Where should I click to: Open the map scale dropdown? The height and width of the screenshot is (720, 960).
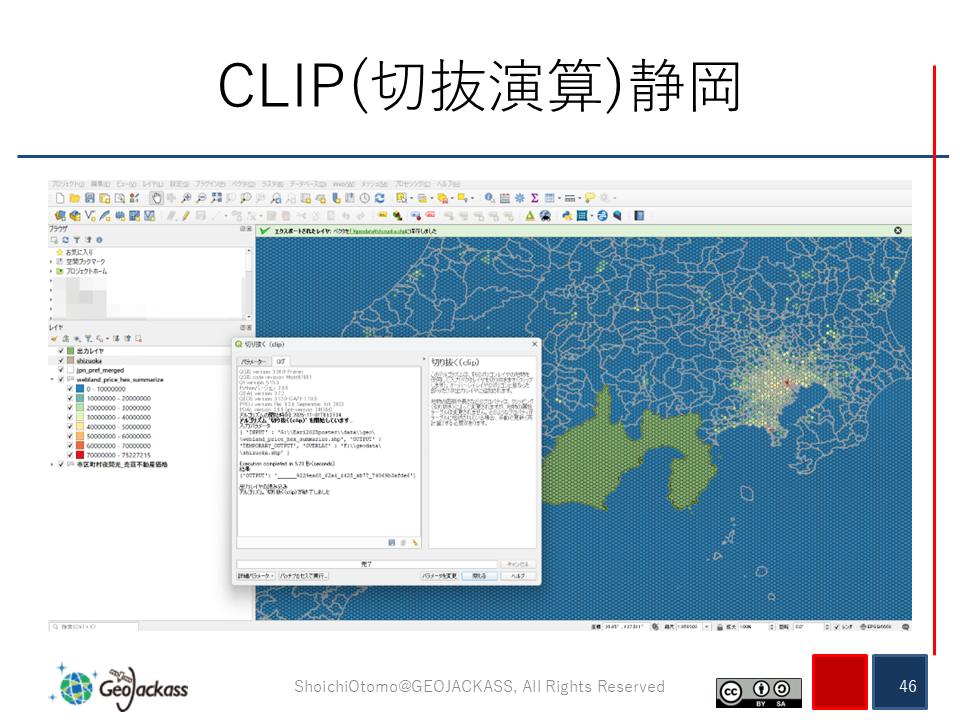[x=707, y=627]
